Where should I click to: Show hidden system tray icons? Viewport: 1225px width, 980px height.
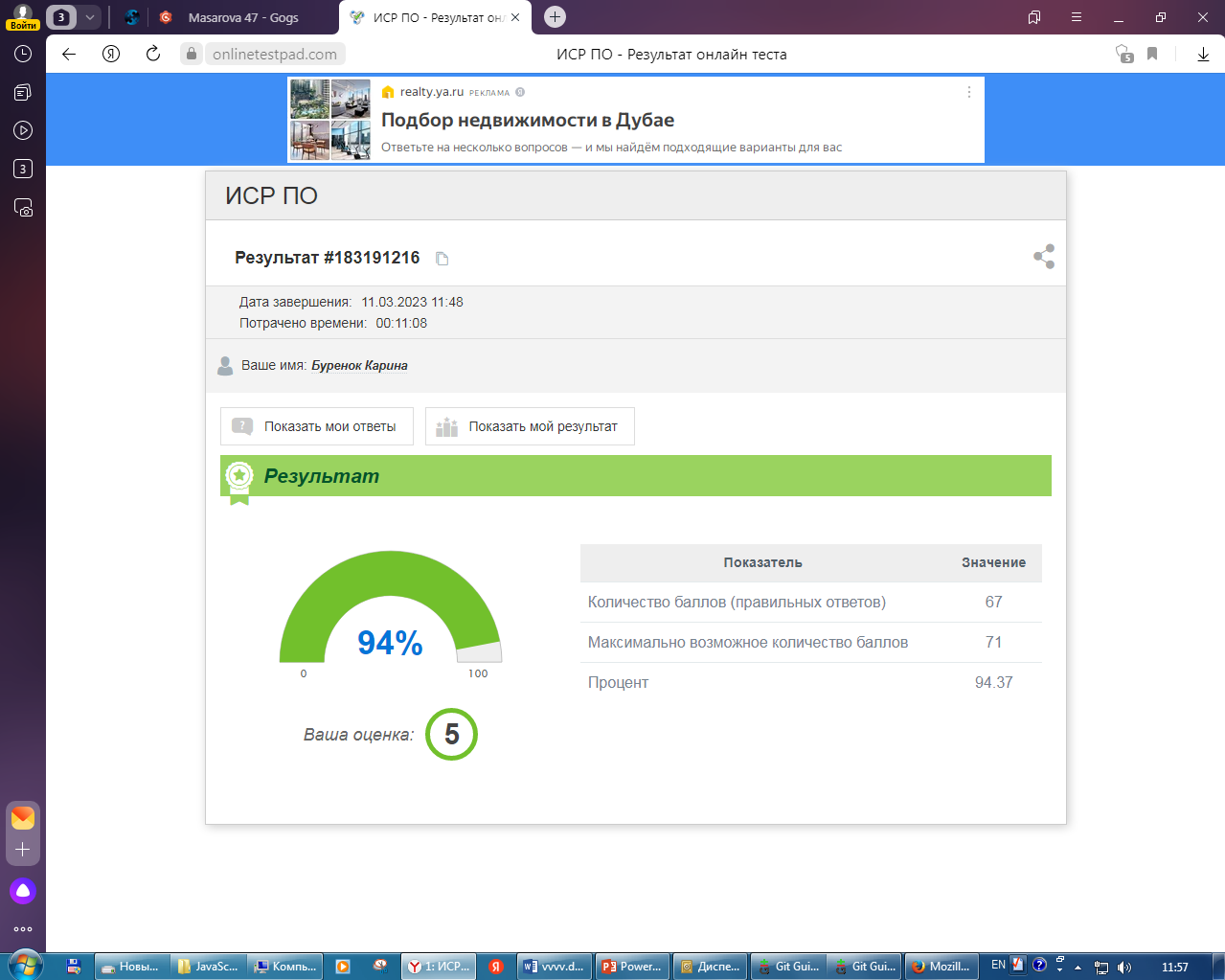pos(1078,967)
